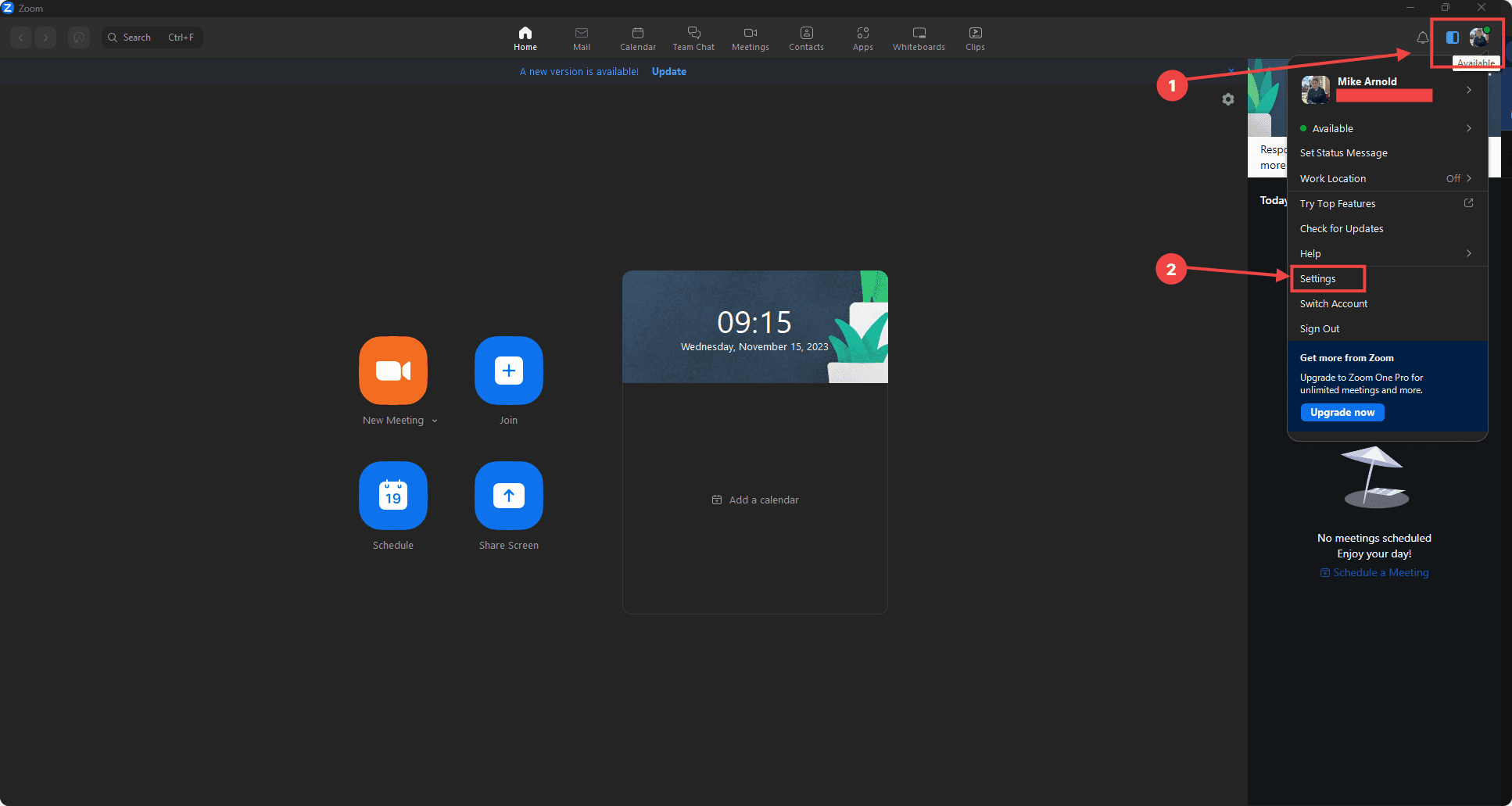Open the Meetings tab
Viewport: 1512px width, 806px height.
[x=751, y=38]
